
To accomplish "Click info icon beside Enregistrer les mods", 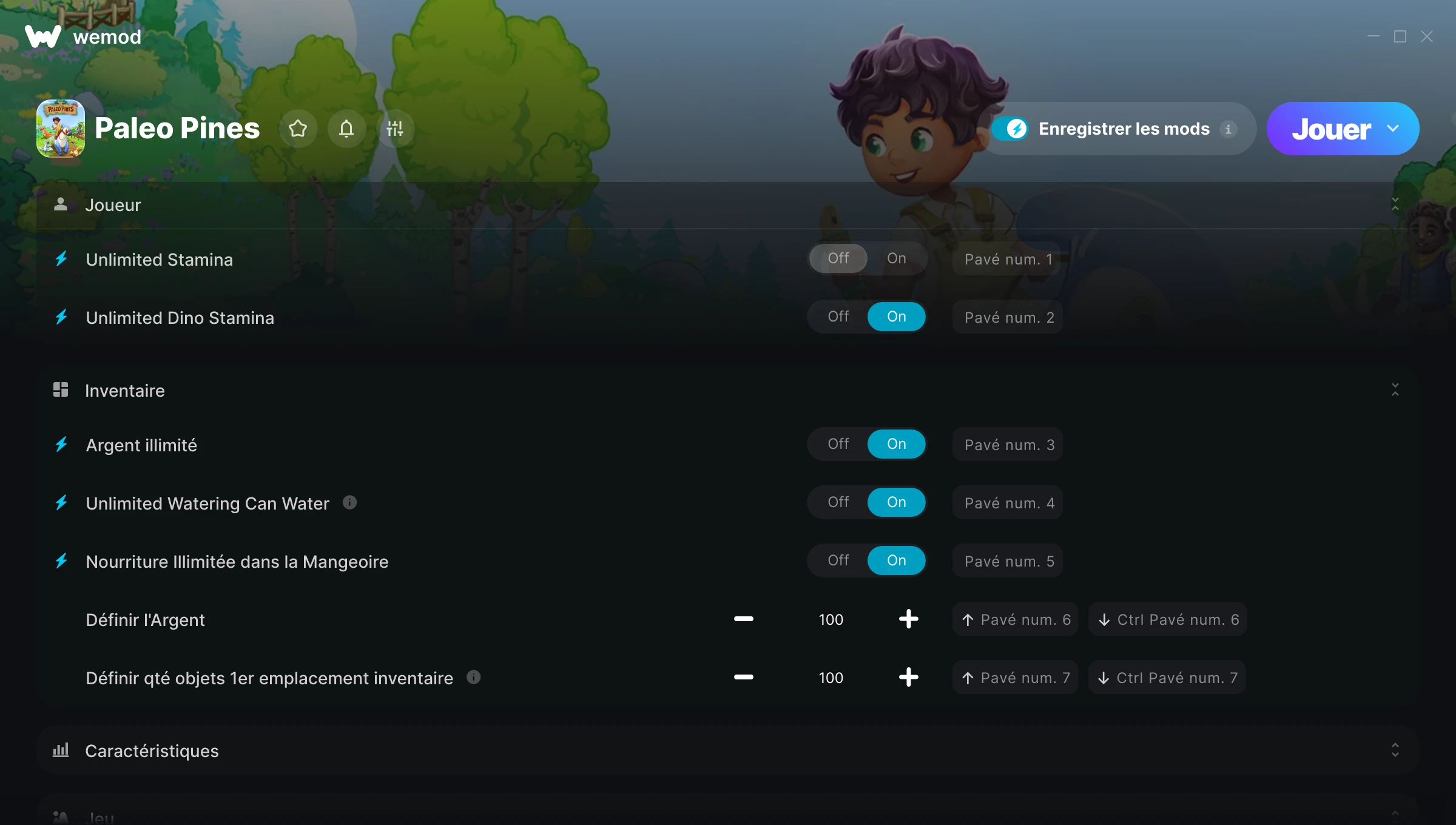I will point(1228,129).
